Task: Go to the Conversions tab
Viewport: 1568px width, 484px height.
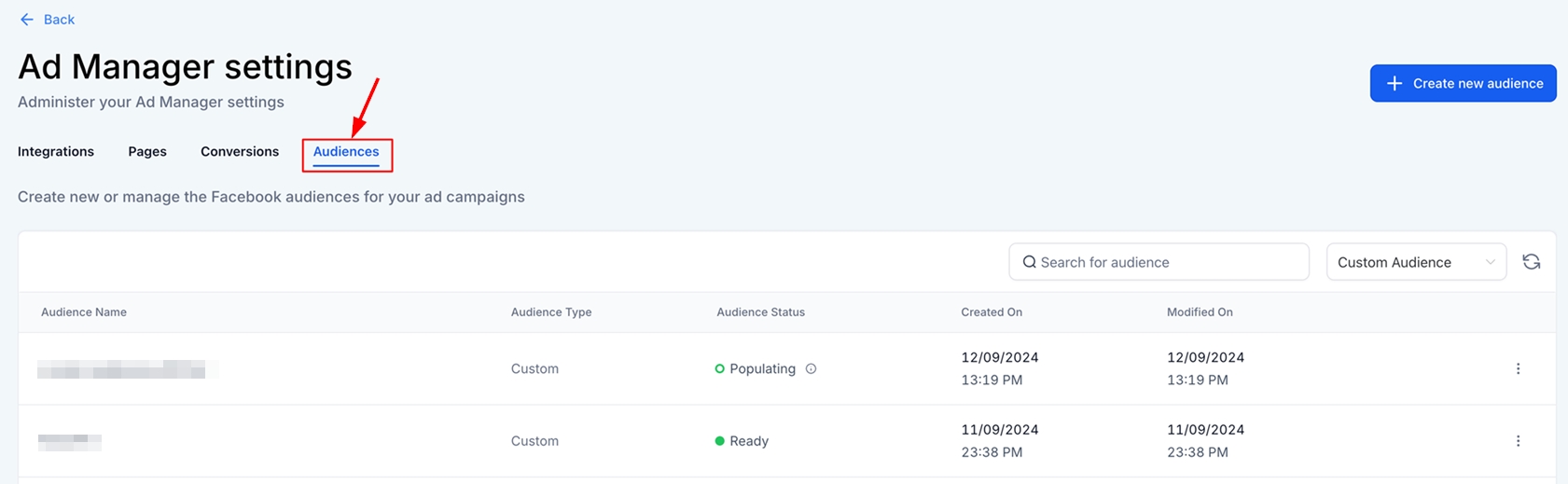Action: click(x=240, y=152)
